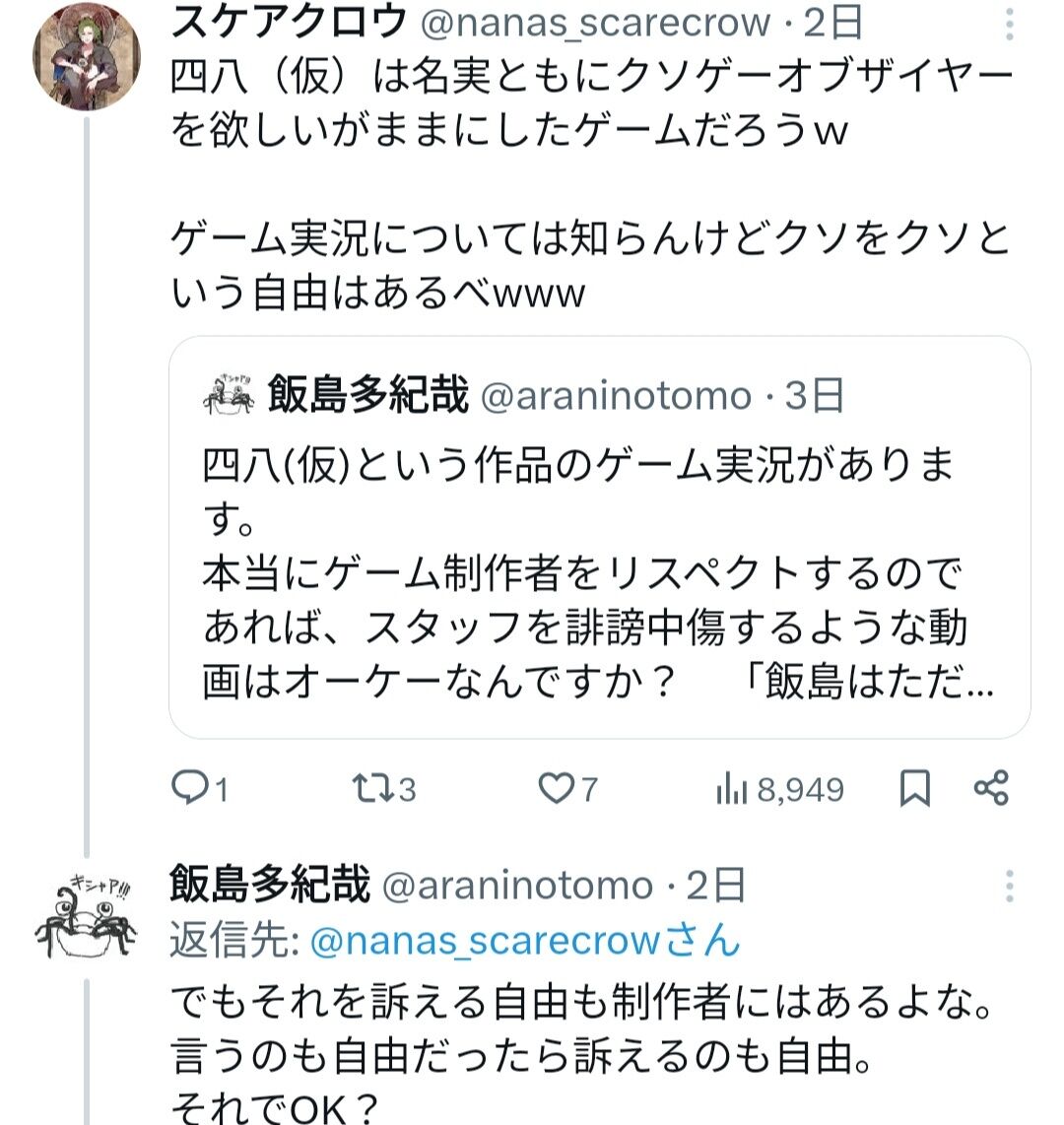Click the @araninotomo handle on the reply
Screen dimensions: 1064x1125
click(516, 886)
